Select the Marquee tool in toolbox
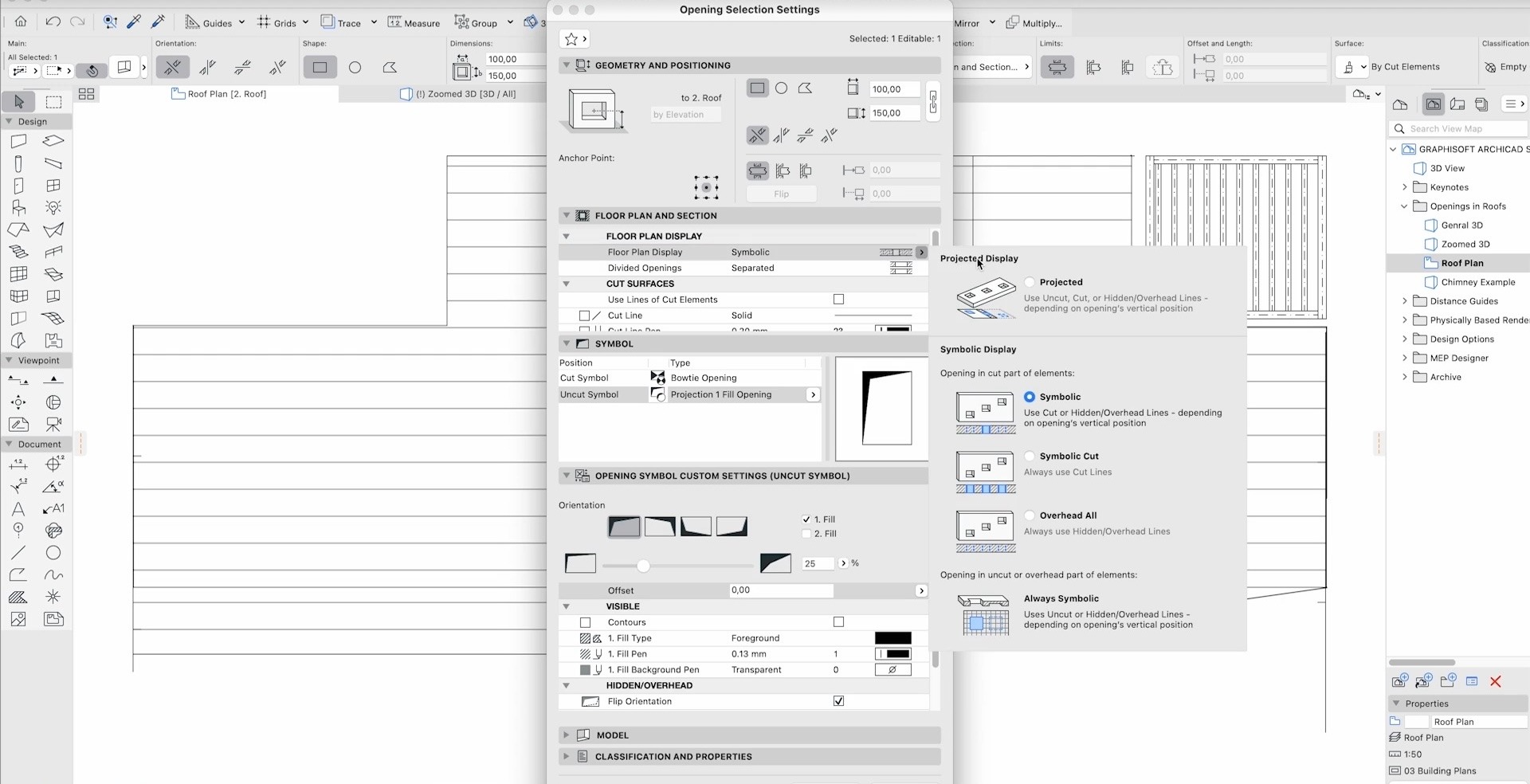This screenshot has width=1530, height=784. [x=53, y=102]
